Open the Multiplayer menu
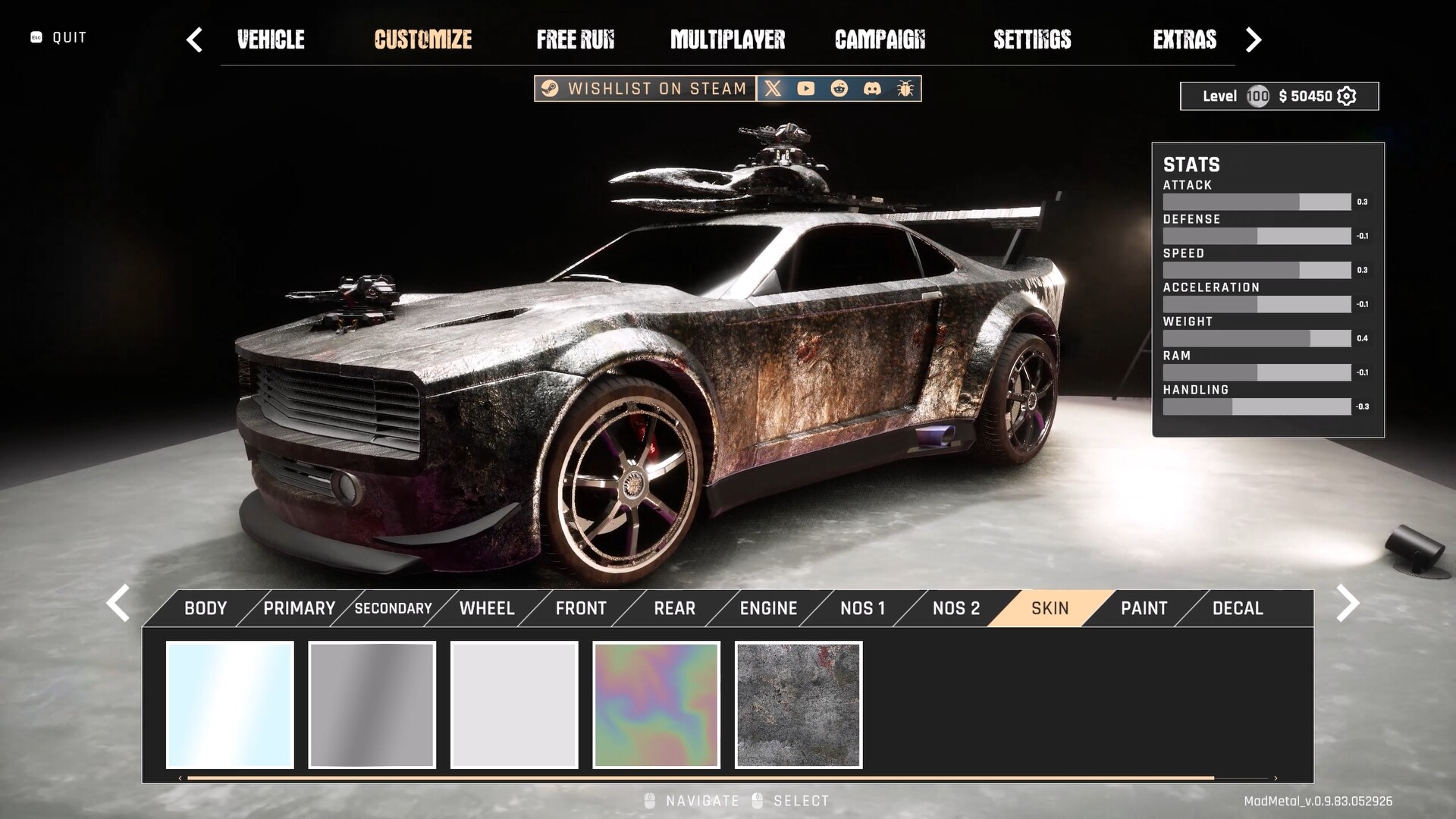The height and width of the screenshot is (819, 1456). coord(727,39)
